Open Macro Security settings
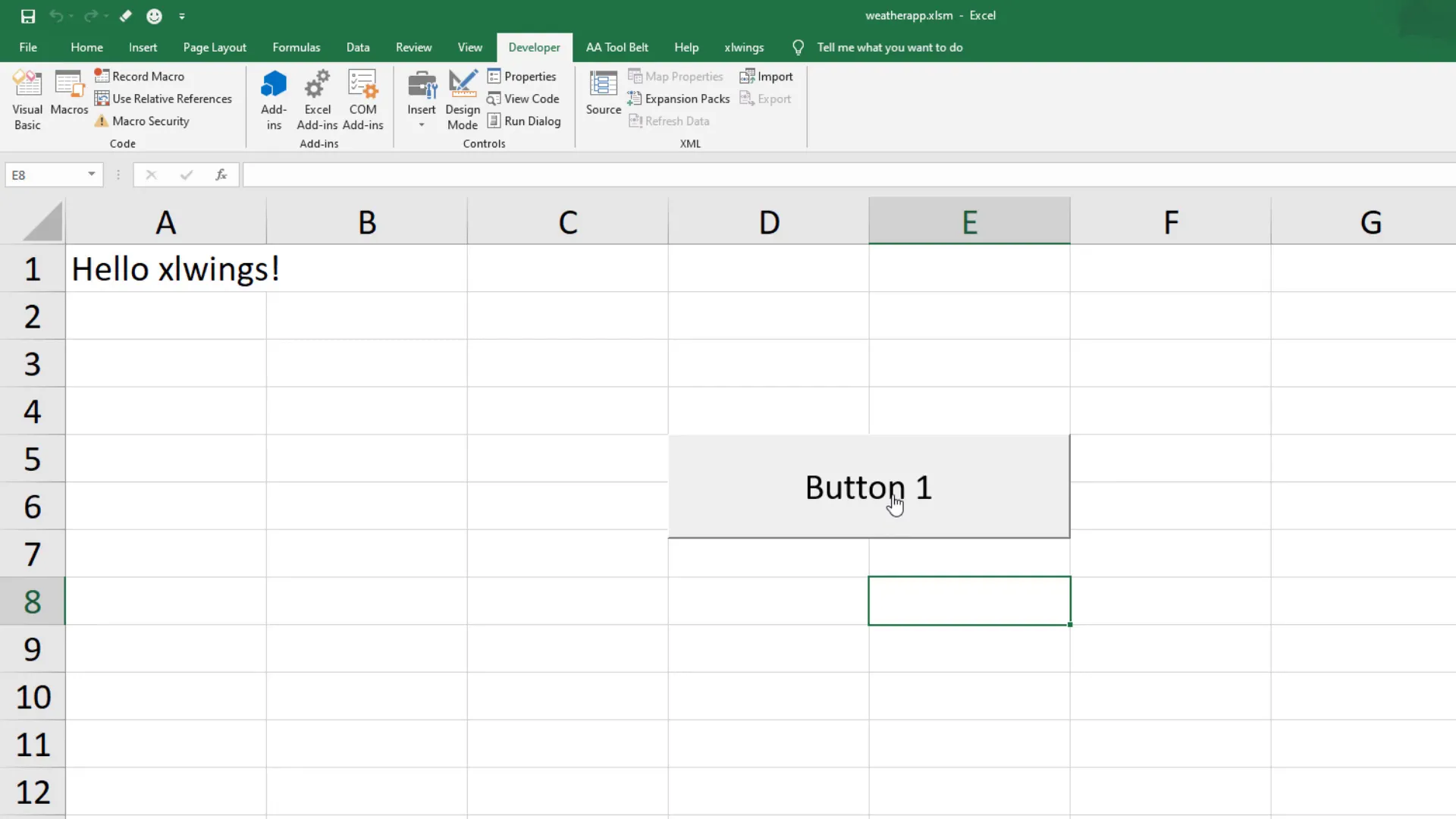 [149, 121]
